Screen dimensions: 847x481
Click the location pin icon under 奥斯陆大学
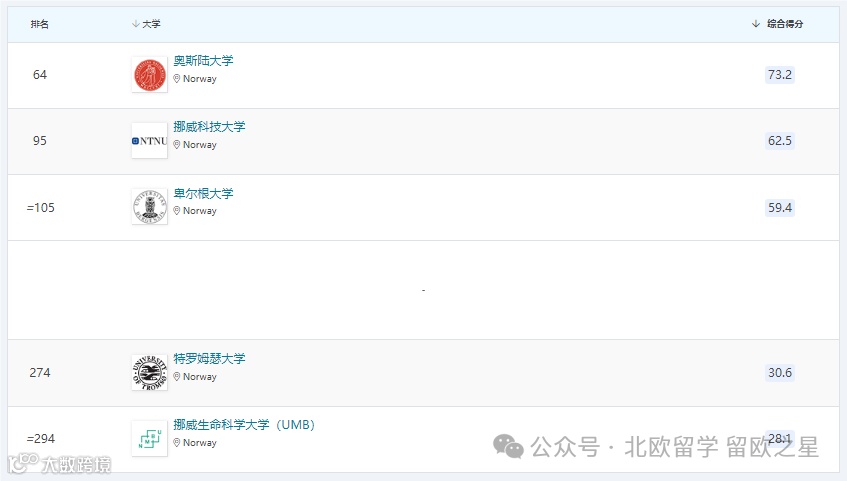(177, 79)
